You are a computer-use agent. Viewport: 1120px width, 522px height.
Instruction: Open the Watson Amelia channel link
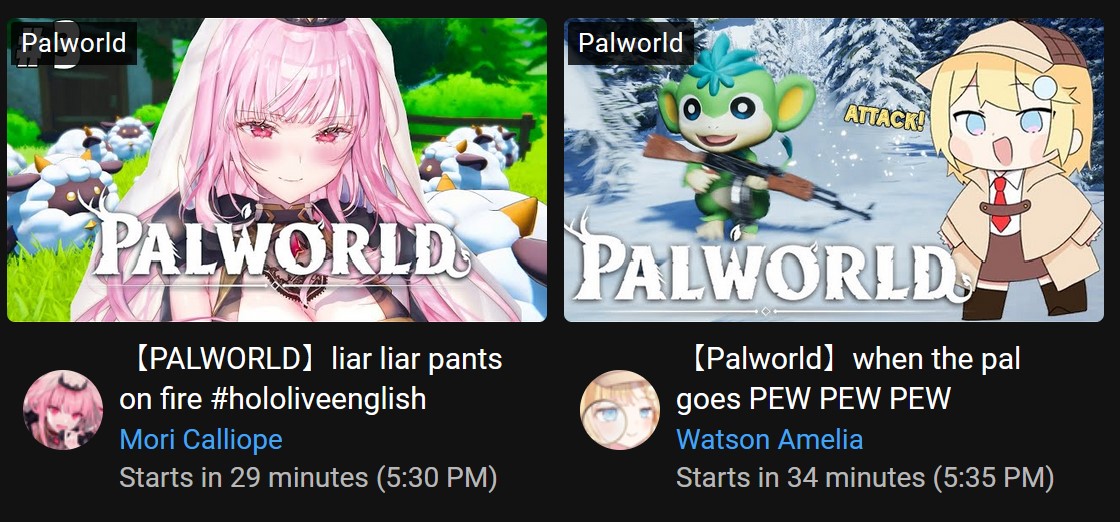point(769,438)
